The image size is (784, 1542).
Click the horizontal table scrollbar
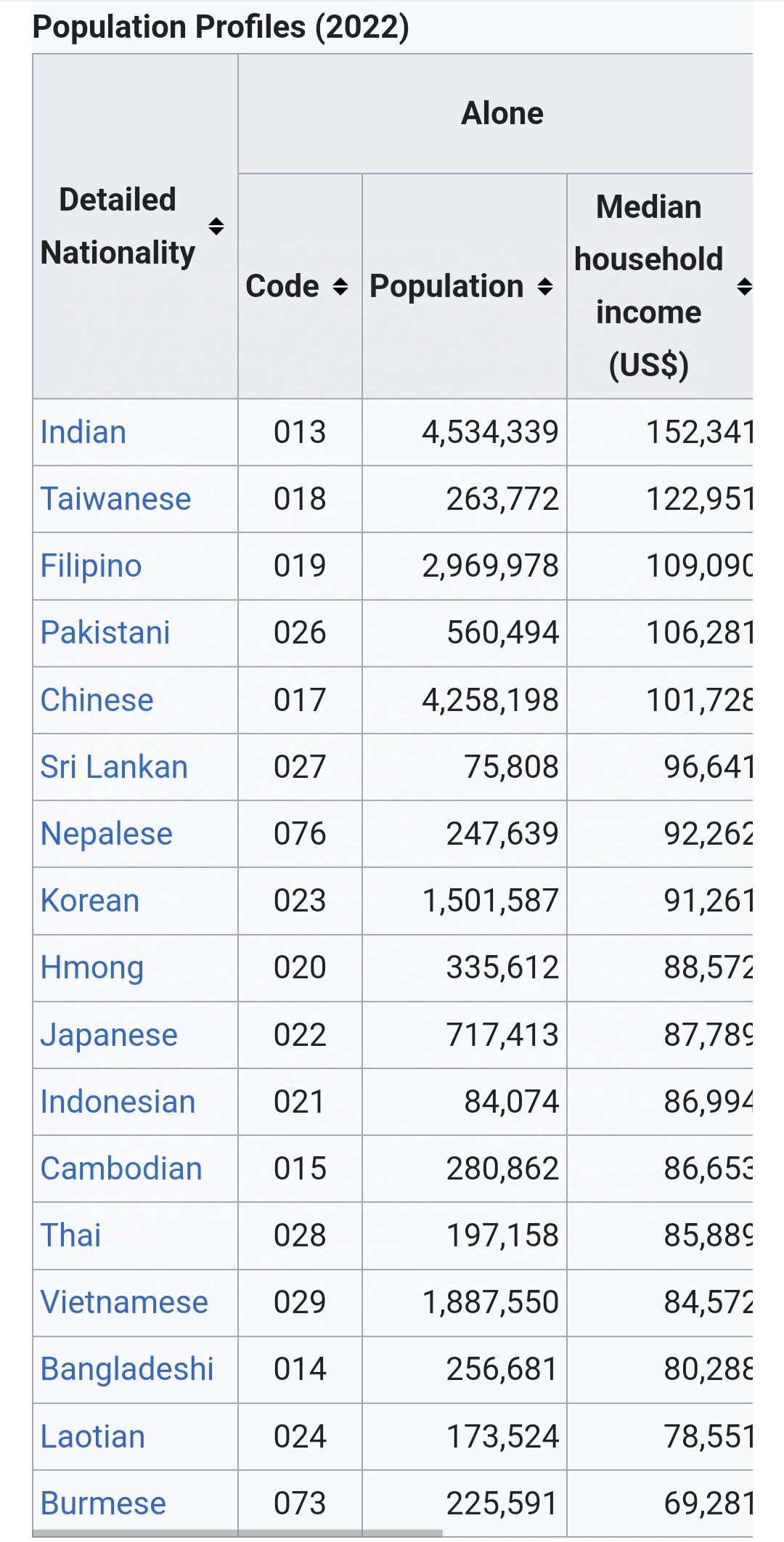[x=237, y=1533]
